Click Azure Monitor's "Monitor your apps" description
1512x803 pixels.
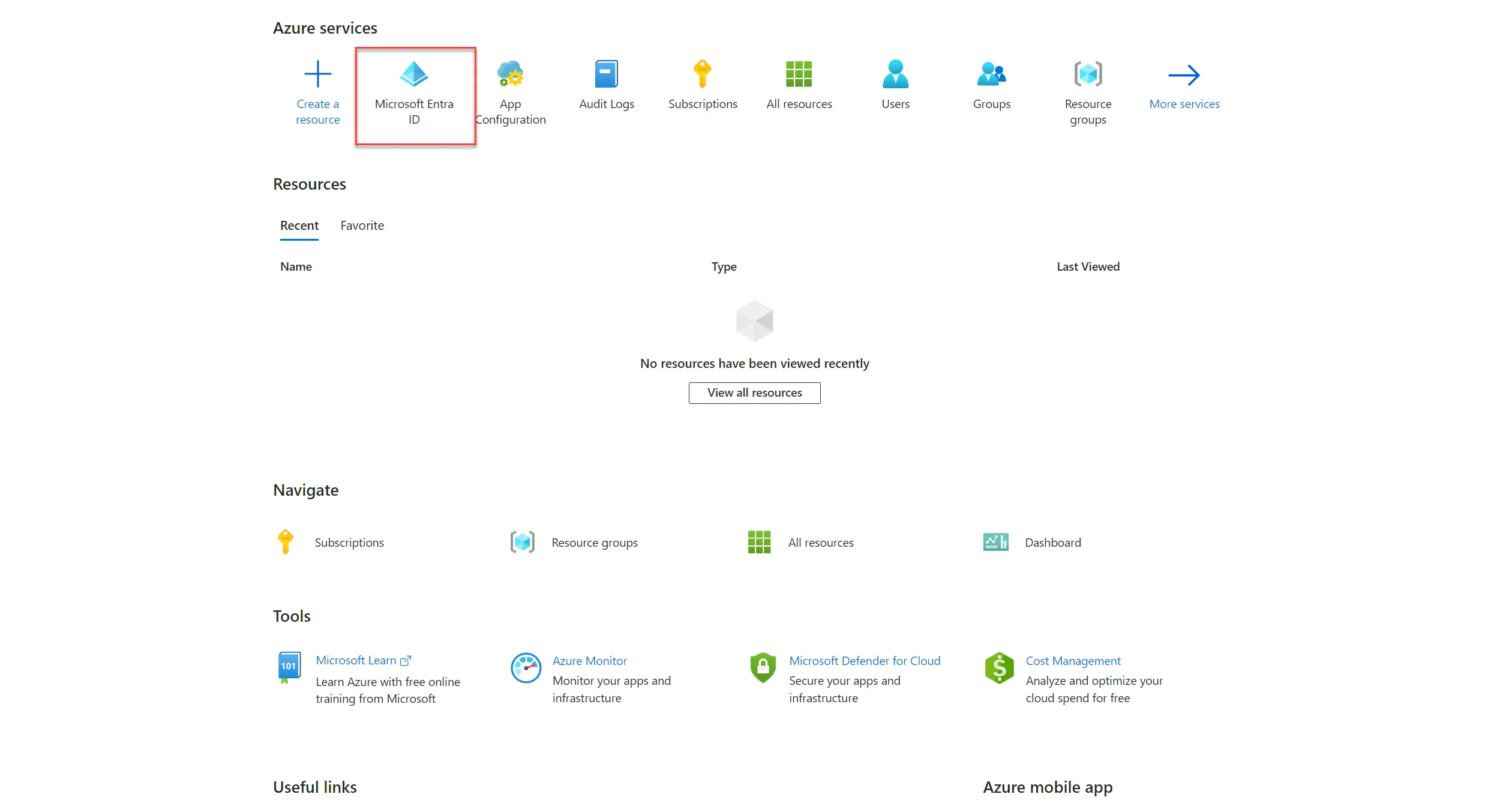click(611, 690)
